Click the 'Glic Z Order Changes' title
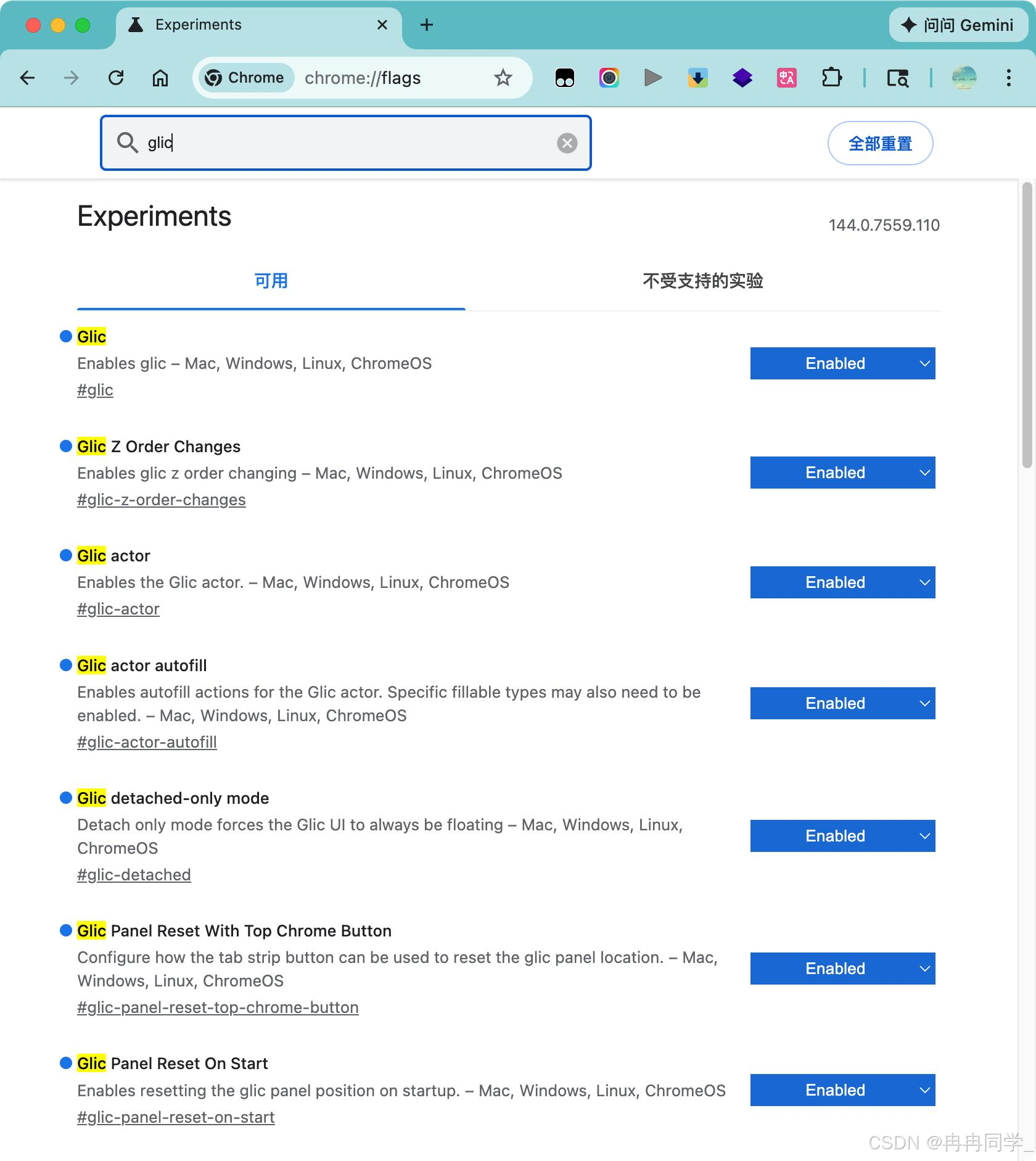Image resolution: width=1036 pixels, height=1161 pixels. click(158, 447)
